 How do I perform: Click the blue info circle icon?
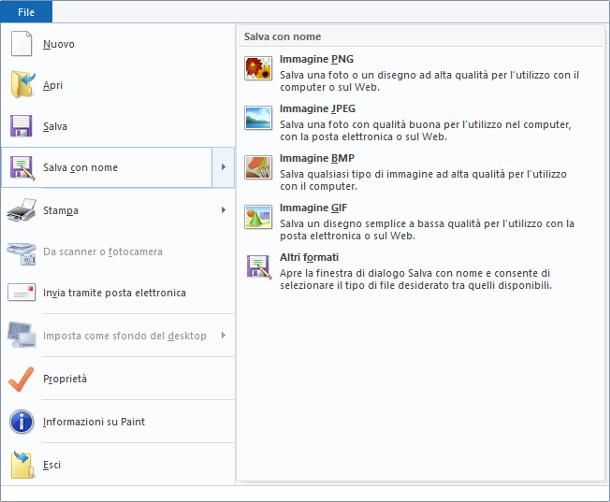coord(21,421)
